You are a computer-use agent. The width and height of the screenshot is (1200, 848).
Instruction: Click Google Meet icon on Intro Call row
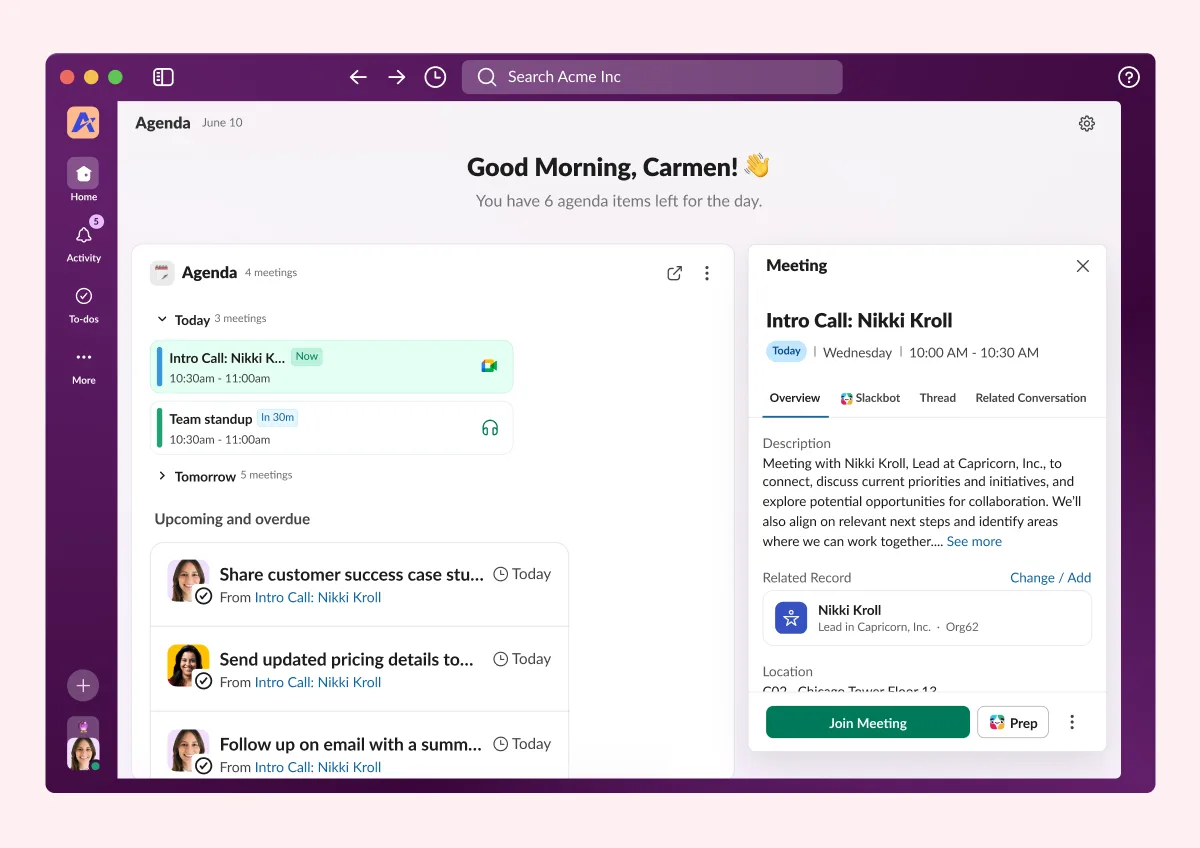pyautogui.click(x=489, y=366)
